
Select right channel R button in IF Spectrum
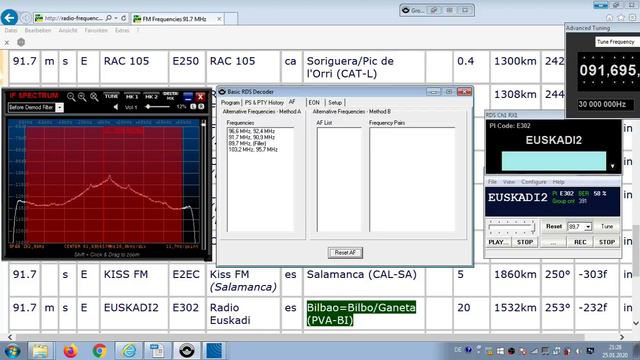(201, 107)
